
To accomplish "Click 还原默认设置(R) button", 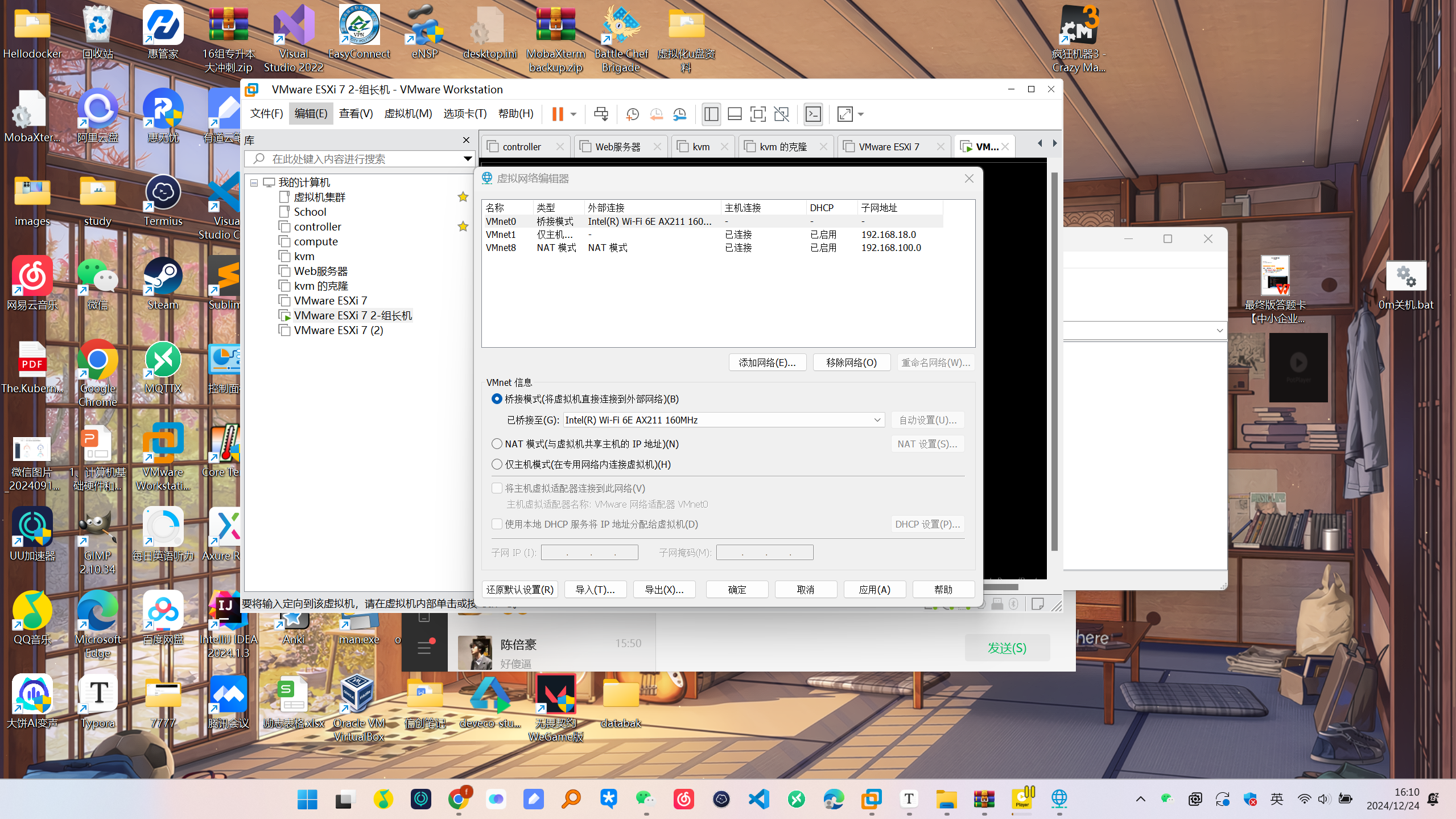I will tap(519, 590).
